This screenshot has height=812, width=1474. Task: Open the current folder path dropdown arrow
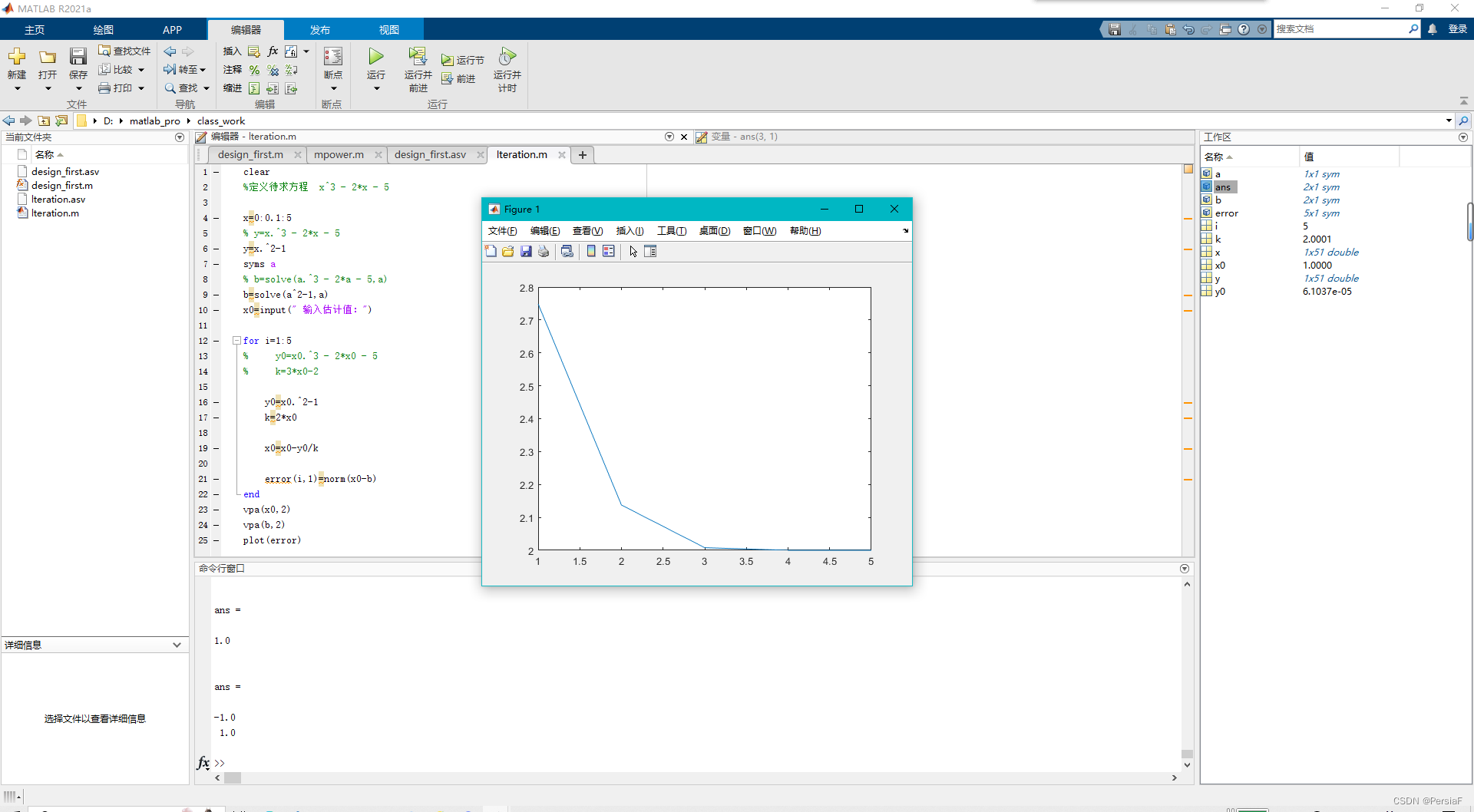[1449, 120]
